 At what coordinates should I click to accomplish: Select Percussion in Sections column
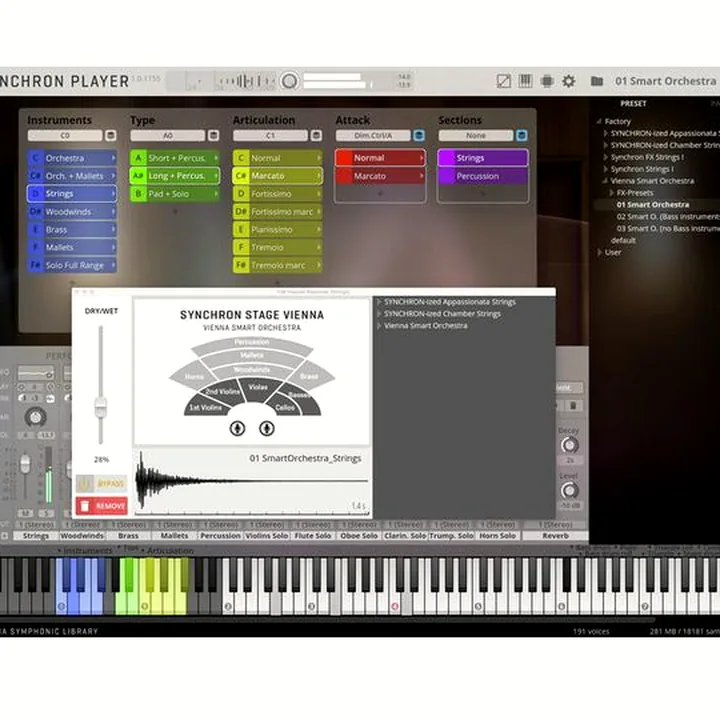[x=483, y=176]
